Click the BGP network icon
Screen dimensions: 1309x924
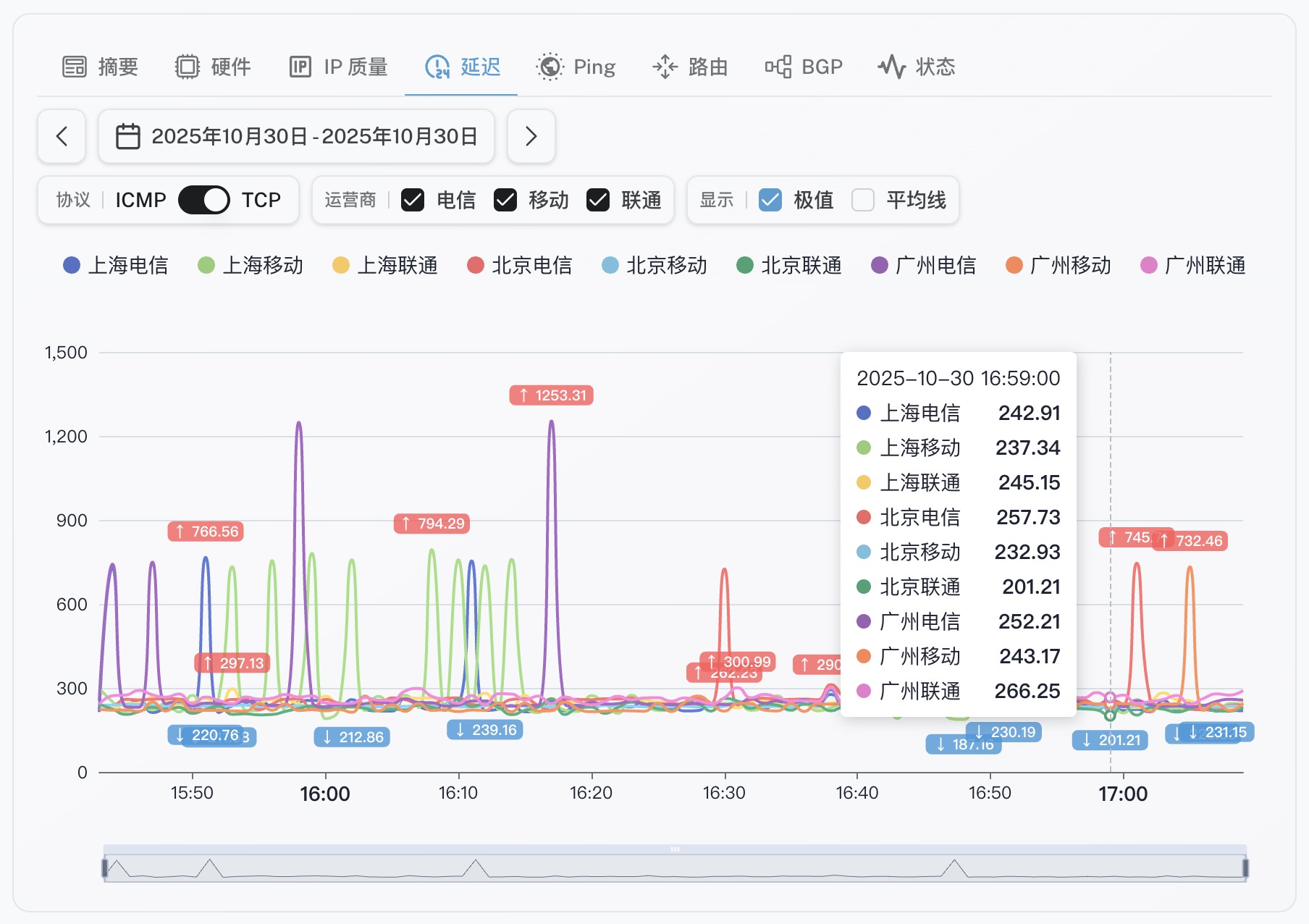778,67
